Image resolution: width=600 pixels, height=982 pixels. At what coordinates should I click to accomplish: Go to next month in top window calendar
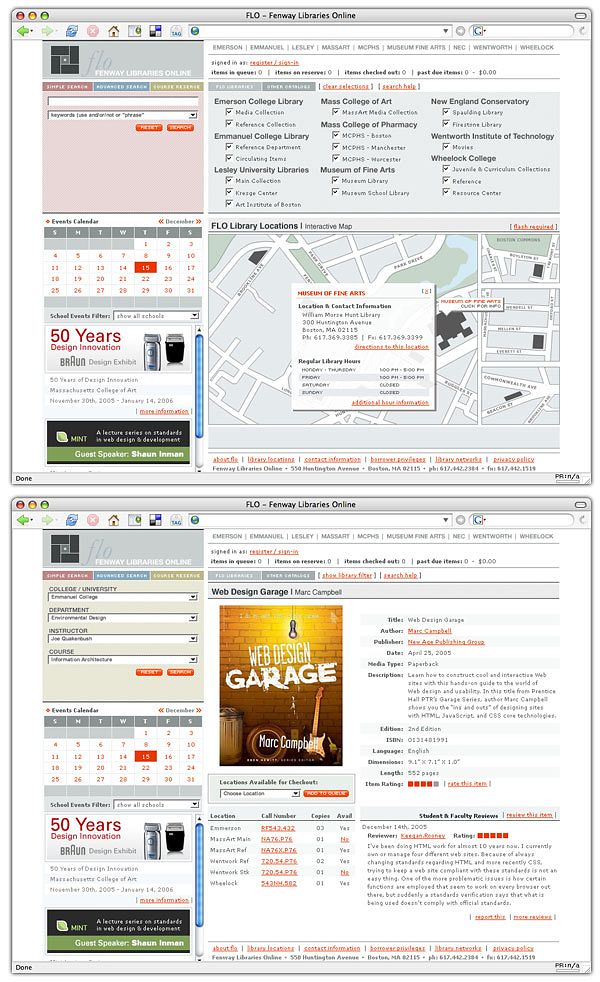(199, 222)
